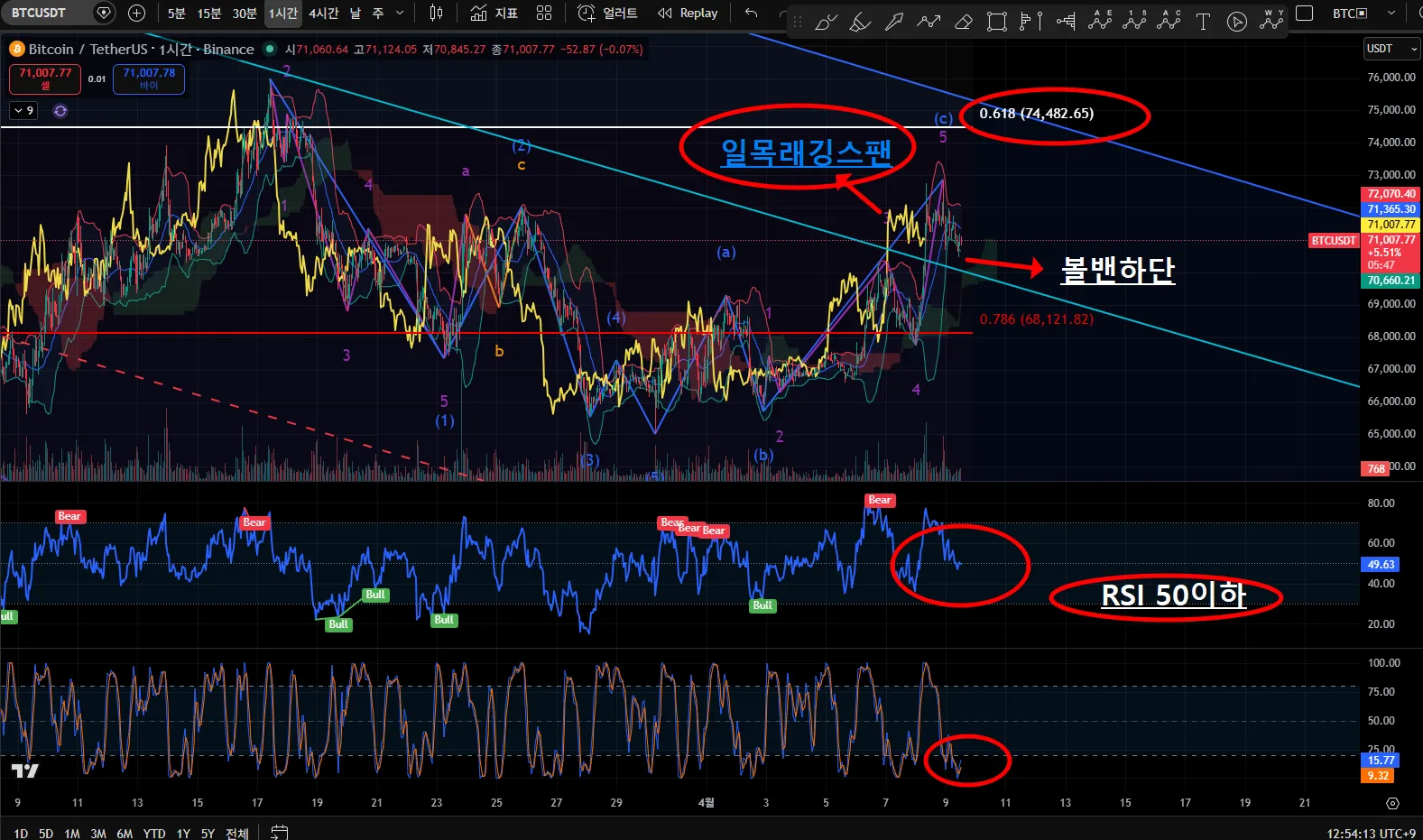
Task: Select the Highlighter tool in favorites bar
Action: pyautogui.click(x=860, y=22)
